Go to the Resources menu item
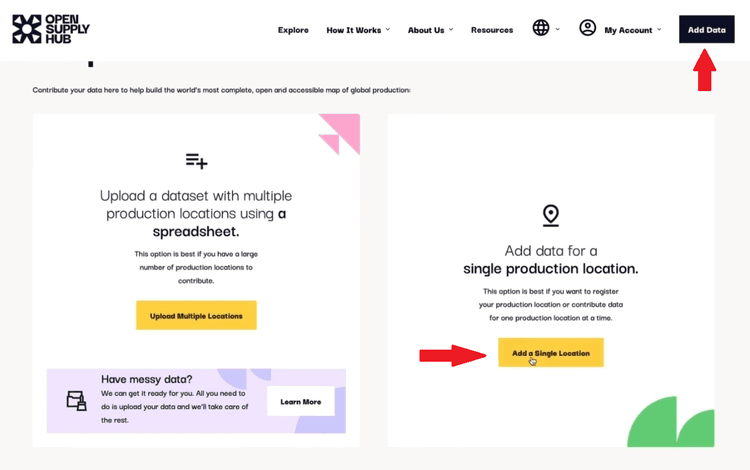The height and width of the screenshot is (470, 750). [x=492, y=30]
